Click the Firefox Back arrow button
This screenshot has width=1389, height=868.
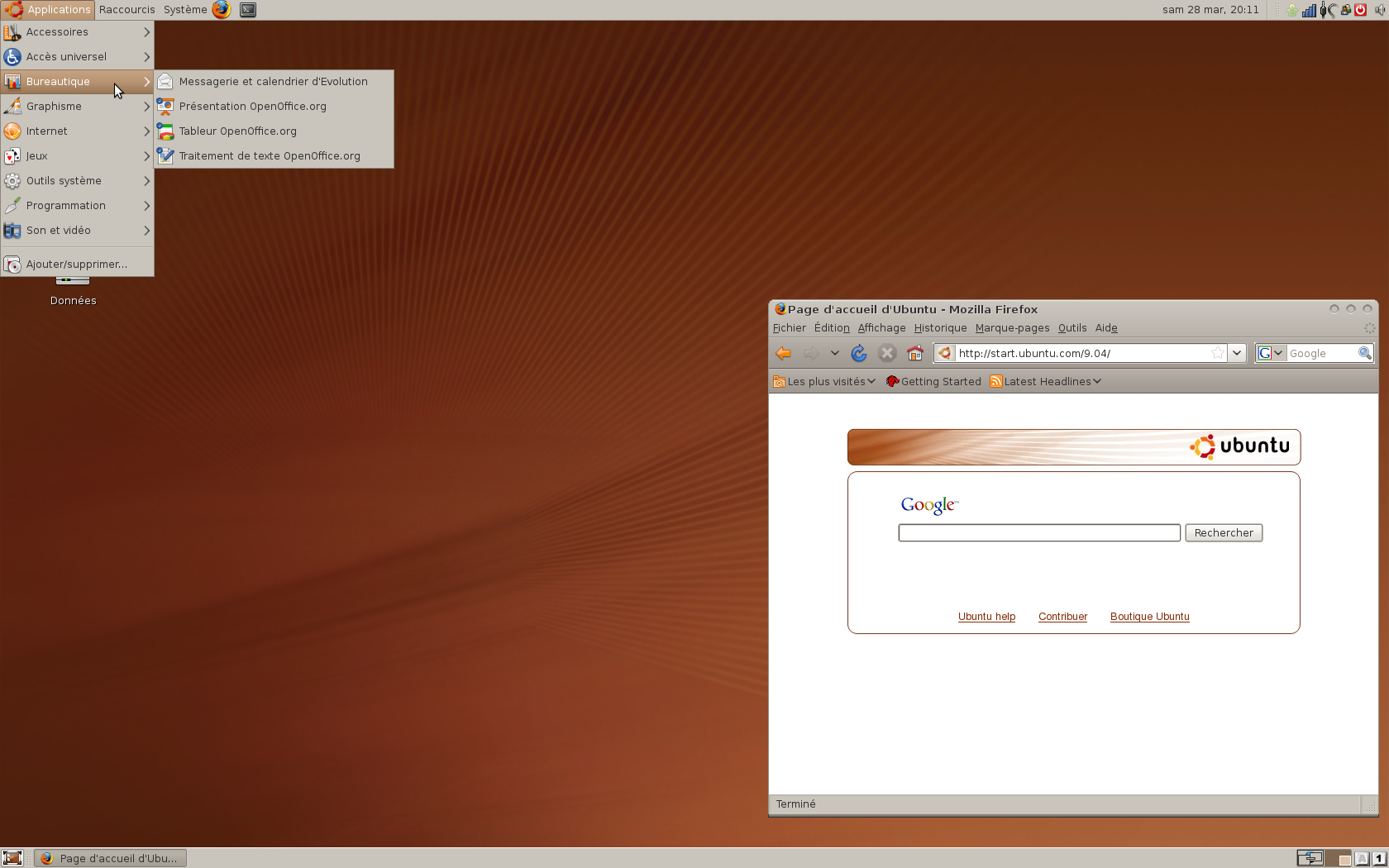[x=784, y=354]
